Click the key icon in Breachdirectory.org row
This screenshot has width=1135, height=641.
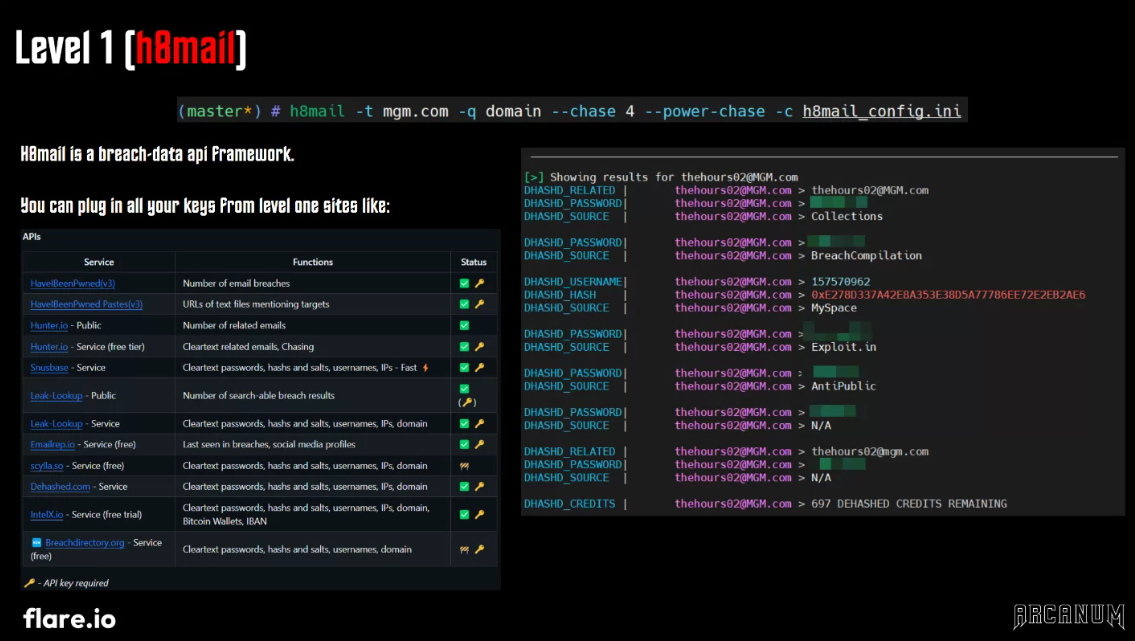tap(479, 550)
